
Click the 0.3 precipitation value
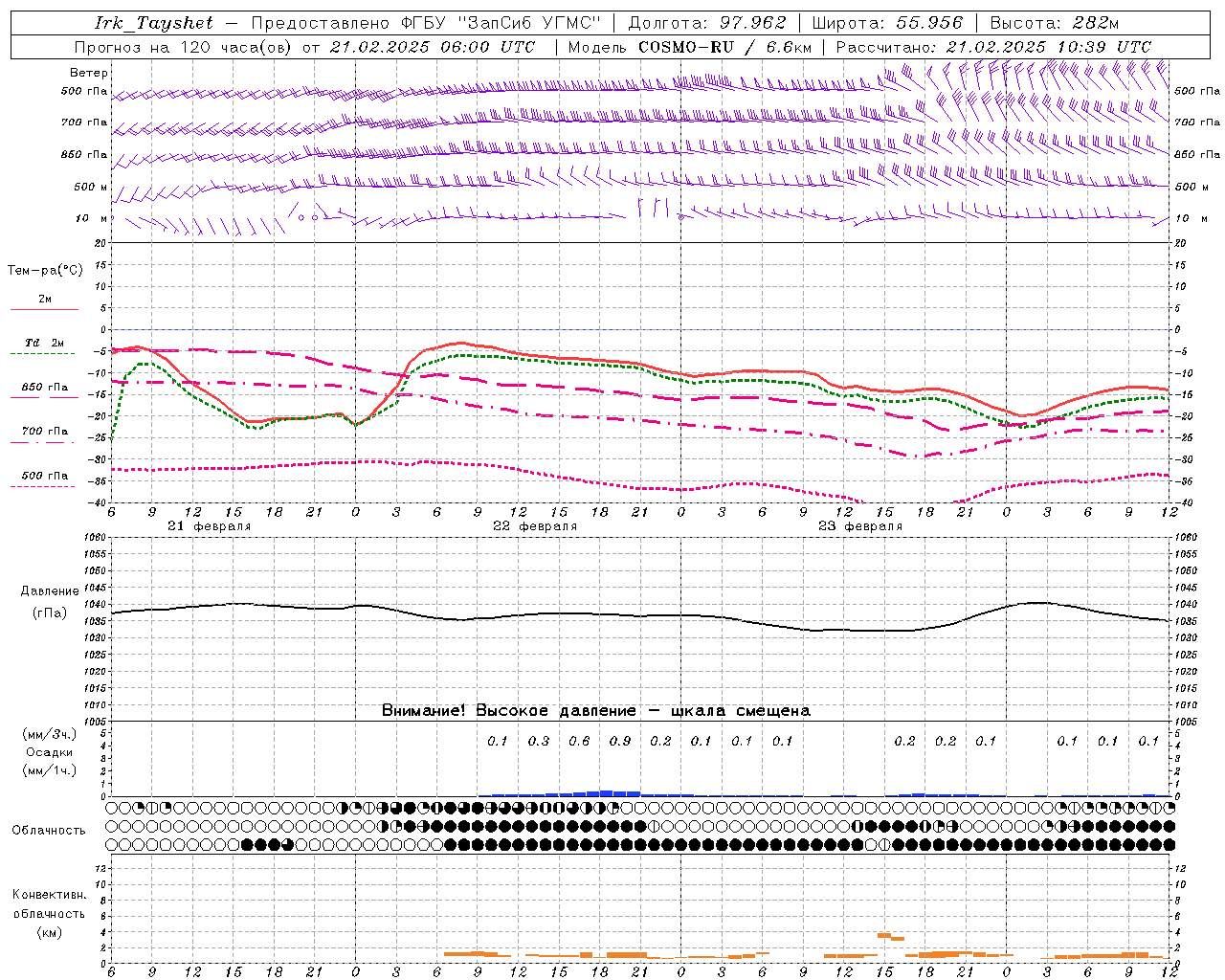539,741
